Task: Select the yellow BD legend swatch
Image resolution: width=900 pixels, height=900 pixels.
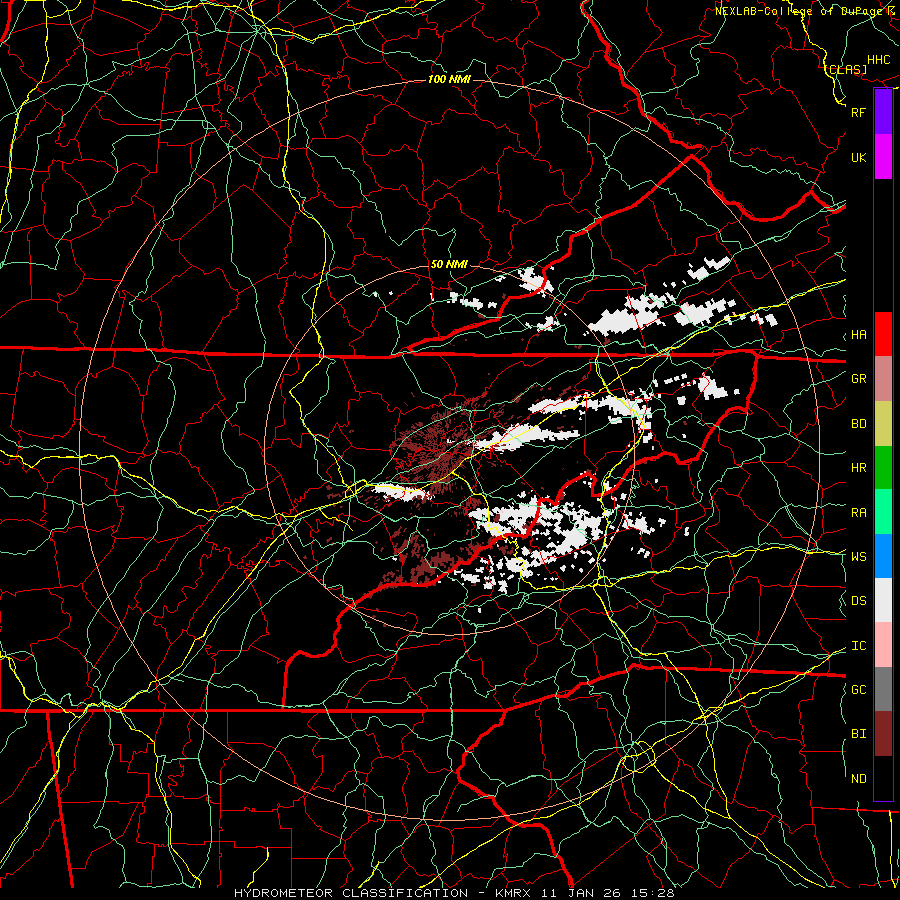Action: 883,424
